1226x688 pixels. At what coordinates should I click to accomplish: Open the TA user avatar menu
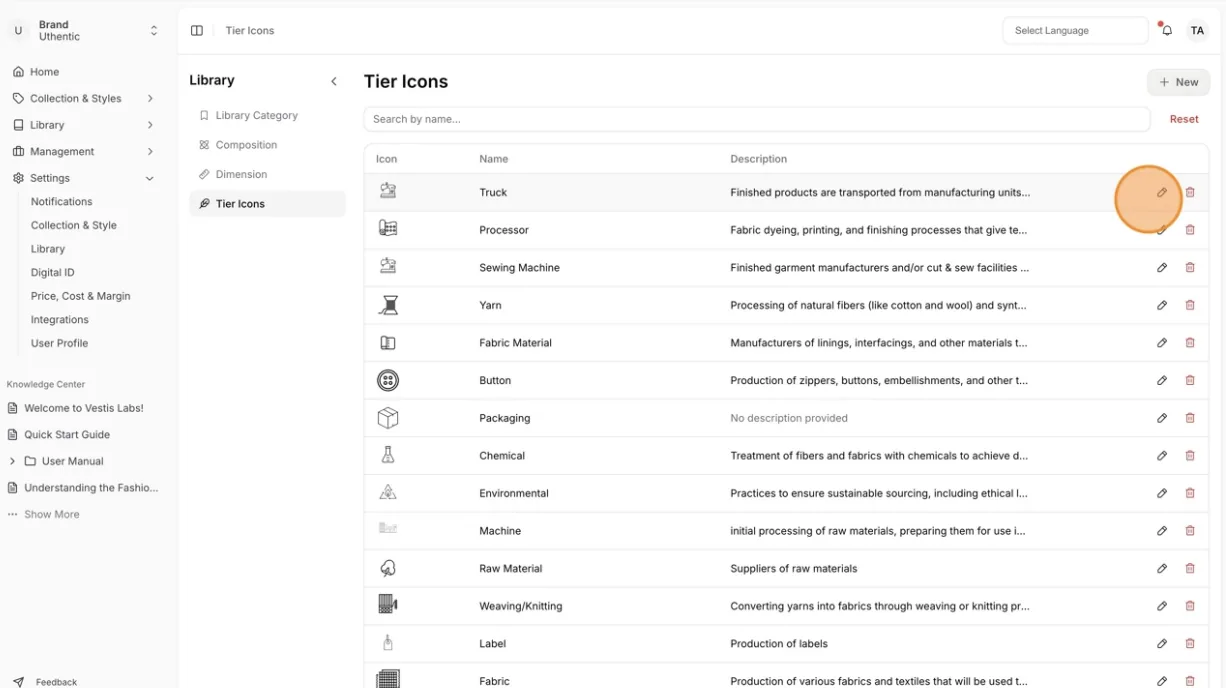(1197, 31)
